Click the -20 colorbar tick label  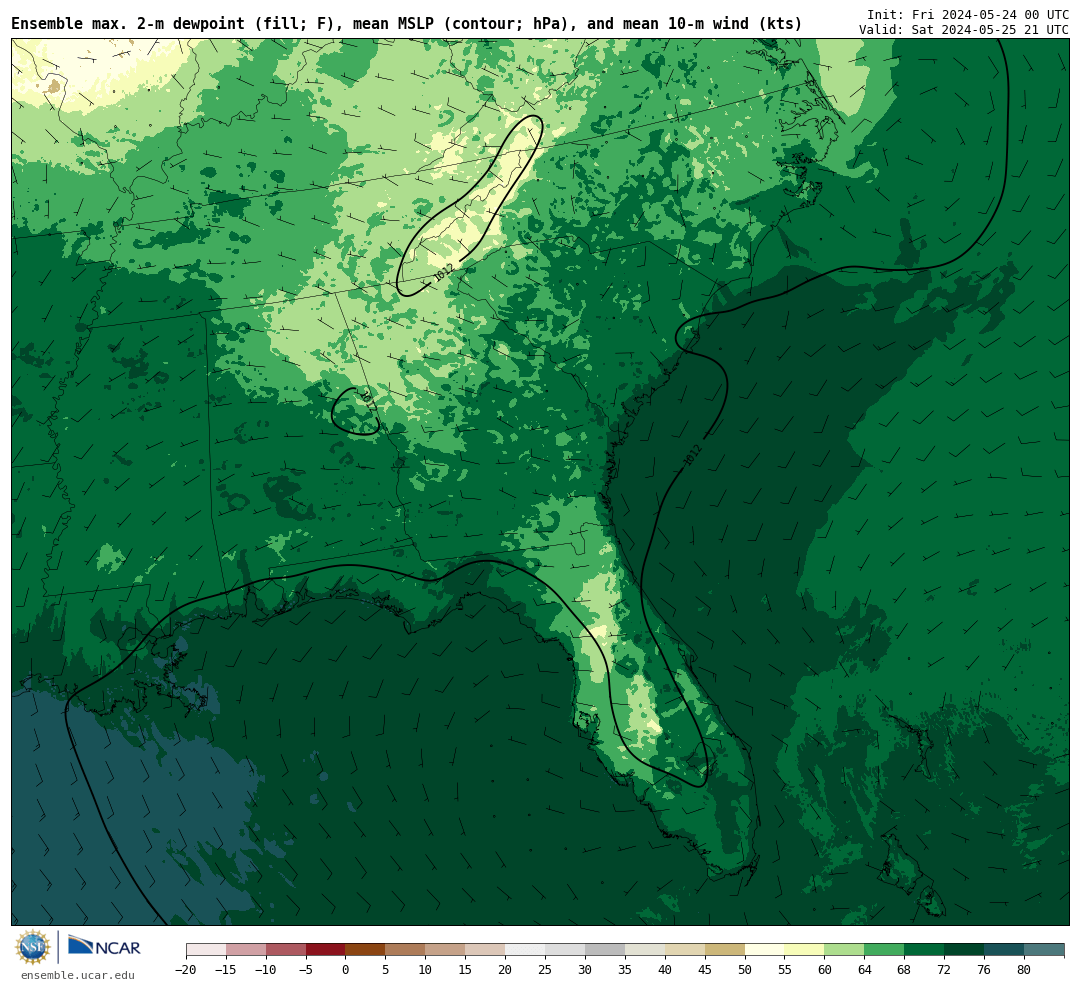186,970
